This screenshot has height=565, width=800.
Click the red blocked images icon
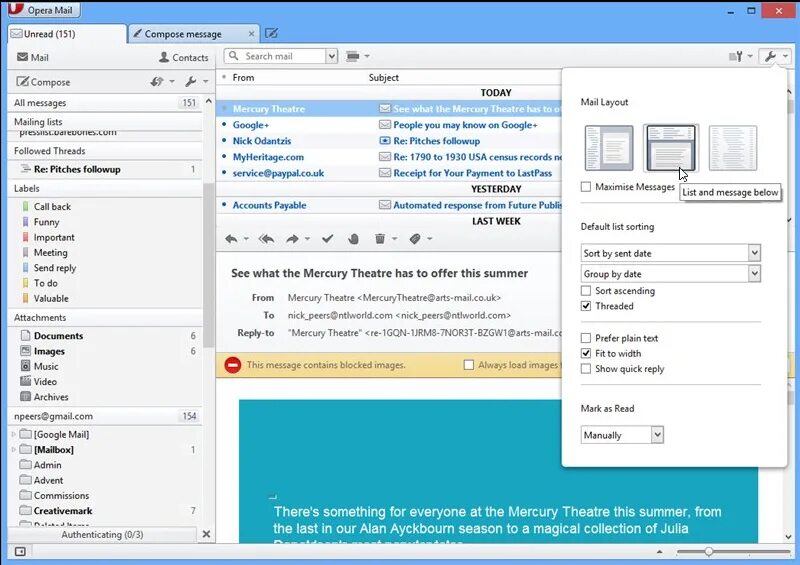point(233,365)
